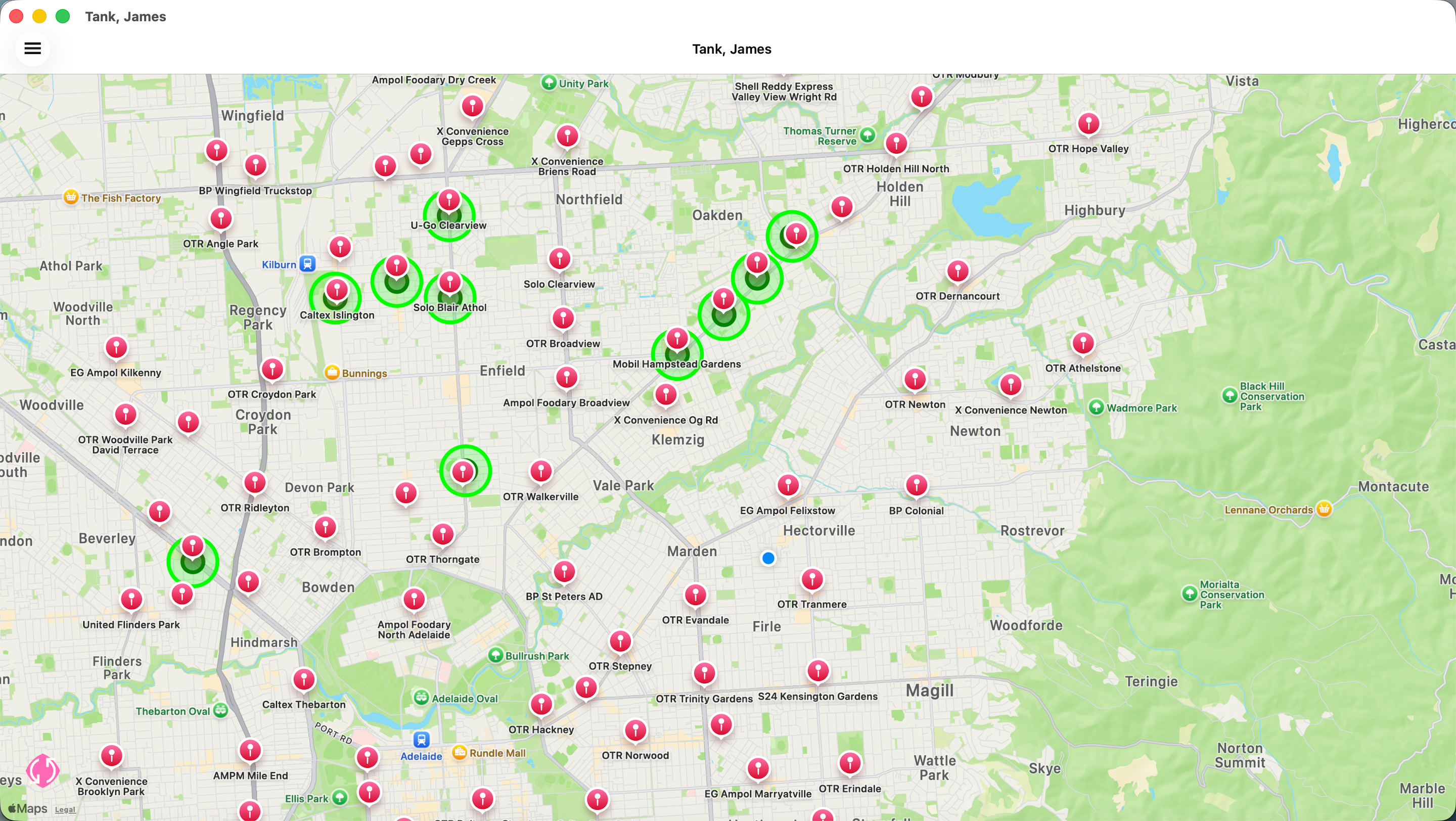Select the U-Go Clearview station pin
The width and height of the screenshot is (1456, 821).
tap(449, 200)
